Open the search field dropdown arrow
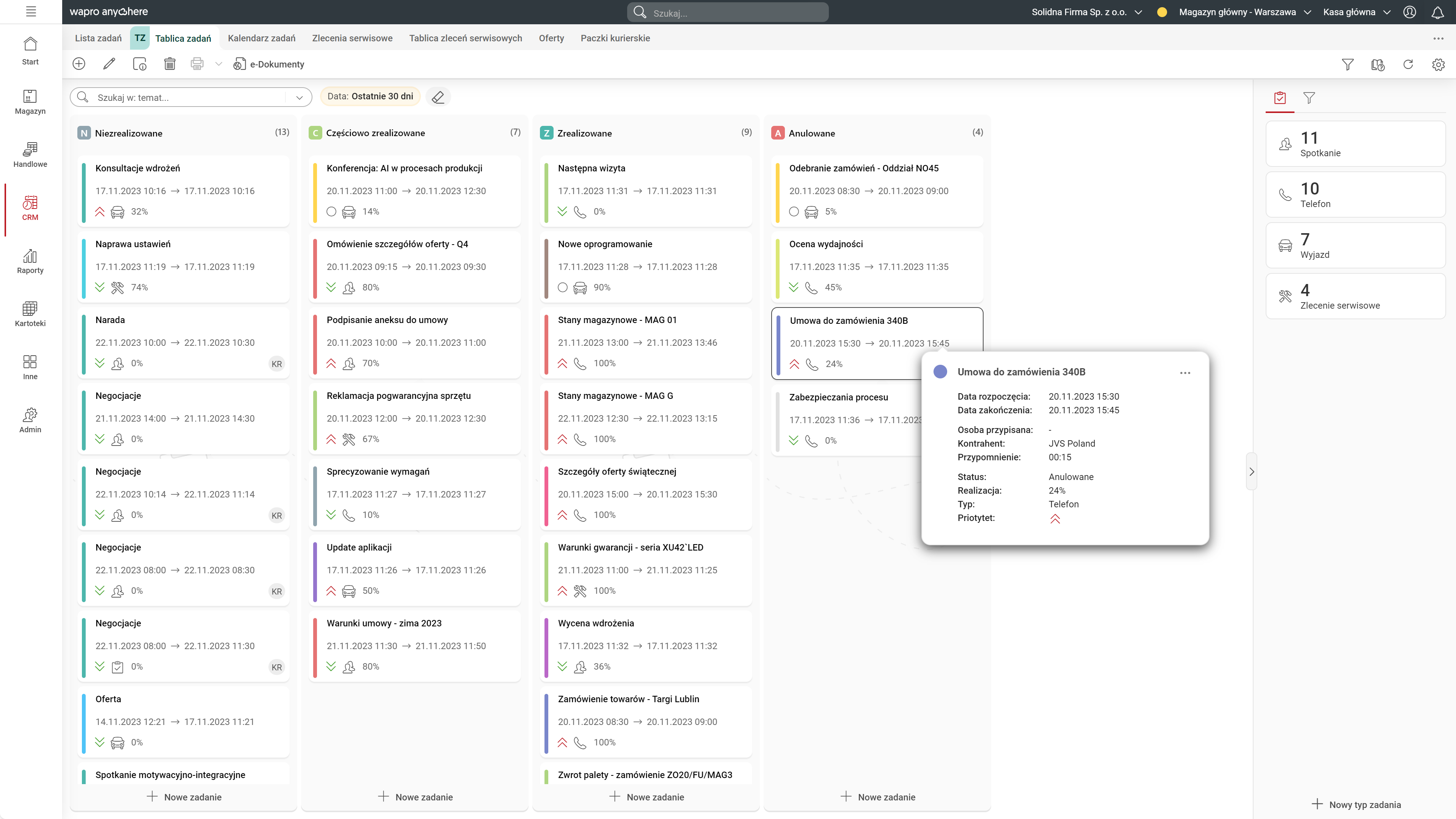 pyautogui.click(x=299, y=97)
